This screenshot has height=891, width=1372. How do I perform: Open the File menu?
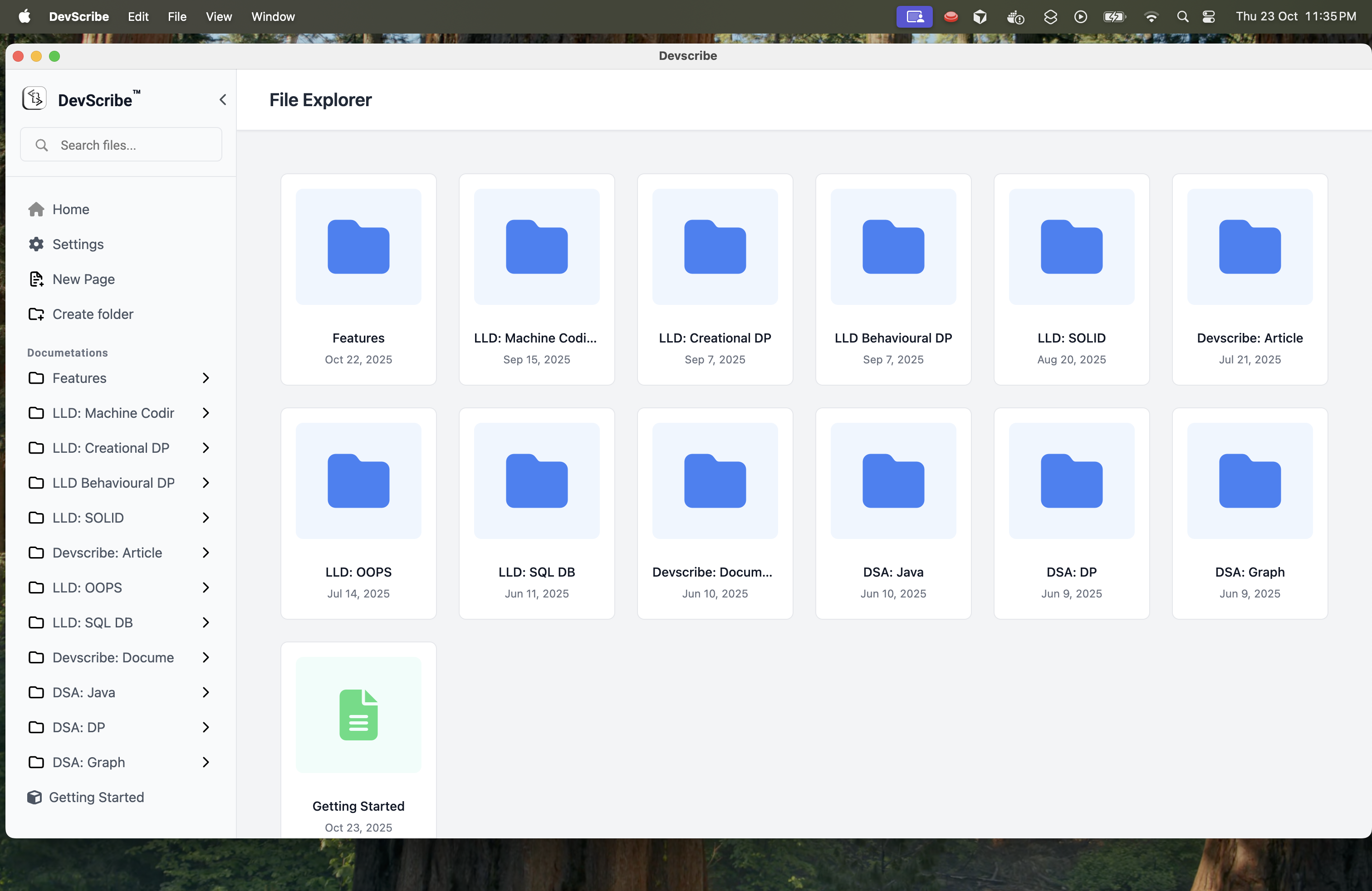point(177,17)
